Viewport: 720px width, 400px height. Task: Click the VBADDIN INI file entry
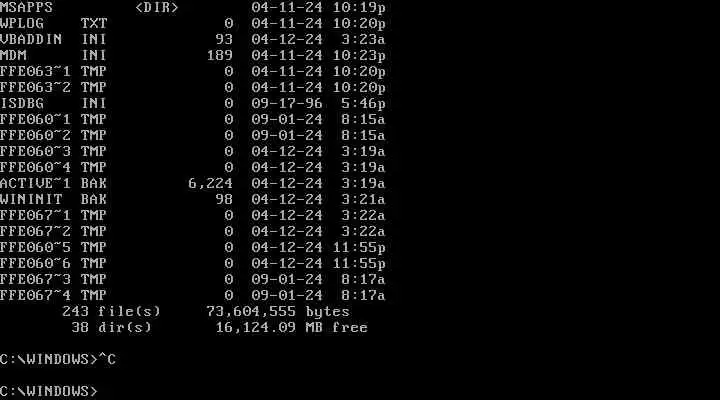point(192,39)
